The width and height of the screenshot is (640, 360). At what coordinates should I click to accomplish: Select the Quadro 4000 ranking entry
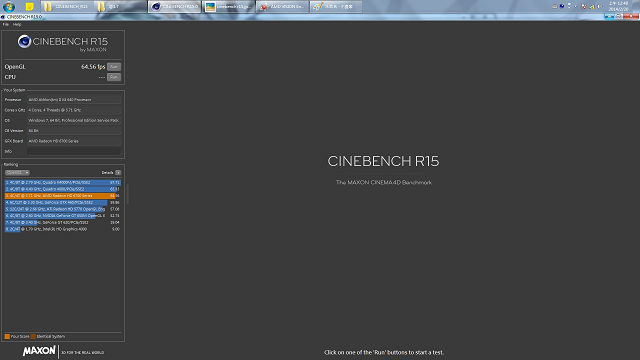click(62, 189)
